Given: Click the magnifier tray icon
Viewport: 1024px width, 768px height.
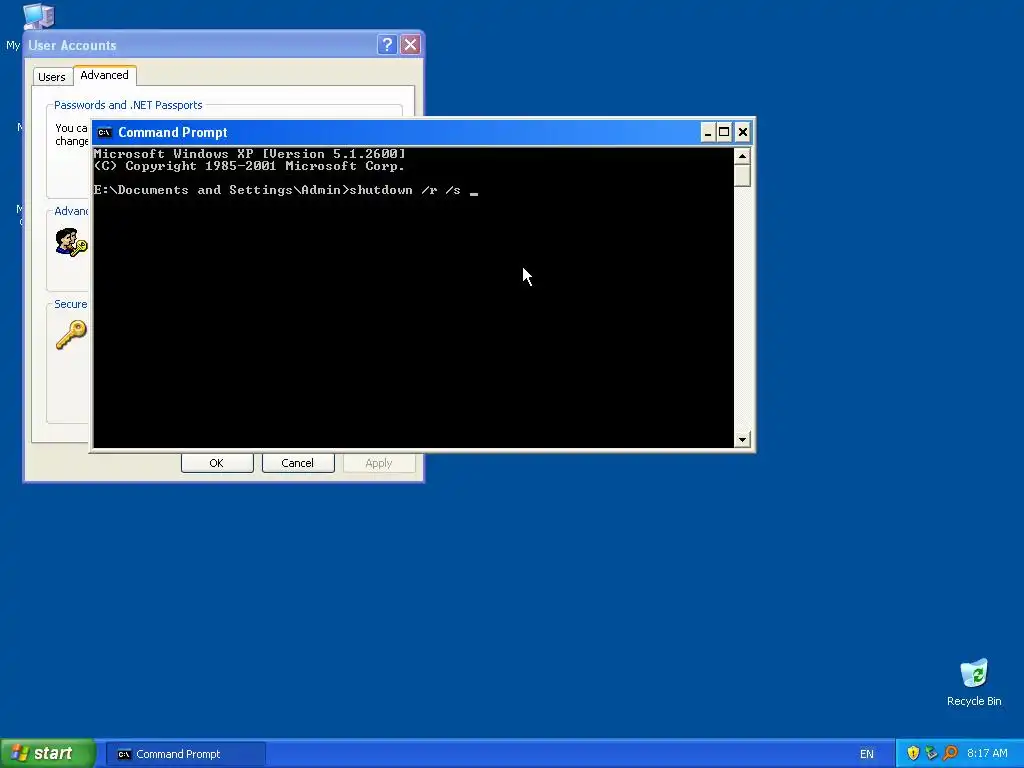Looking at the screenshot, I should click(950, 753).
